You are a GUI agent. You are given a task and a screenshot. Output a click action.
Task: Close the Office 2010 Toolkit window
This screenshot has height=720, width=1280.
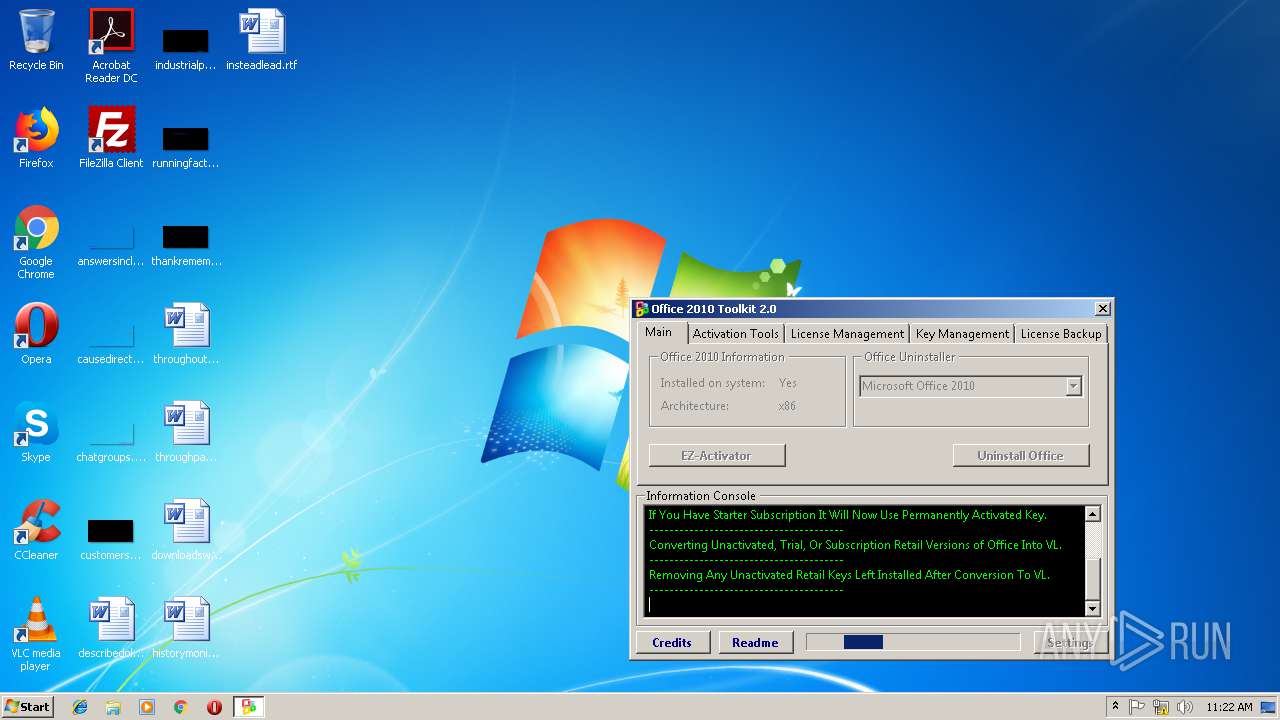click(x=1102, y=309)
